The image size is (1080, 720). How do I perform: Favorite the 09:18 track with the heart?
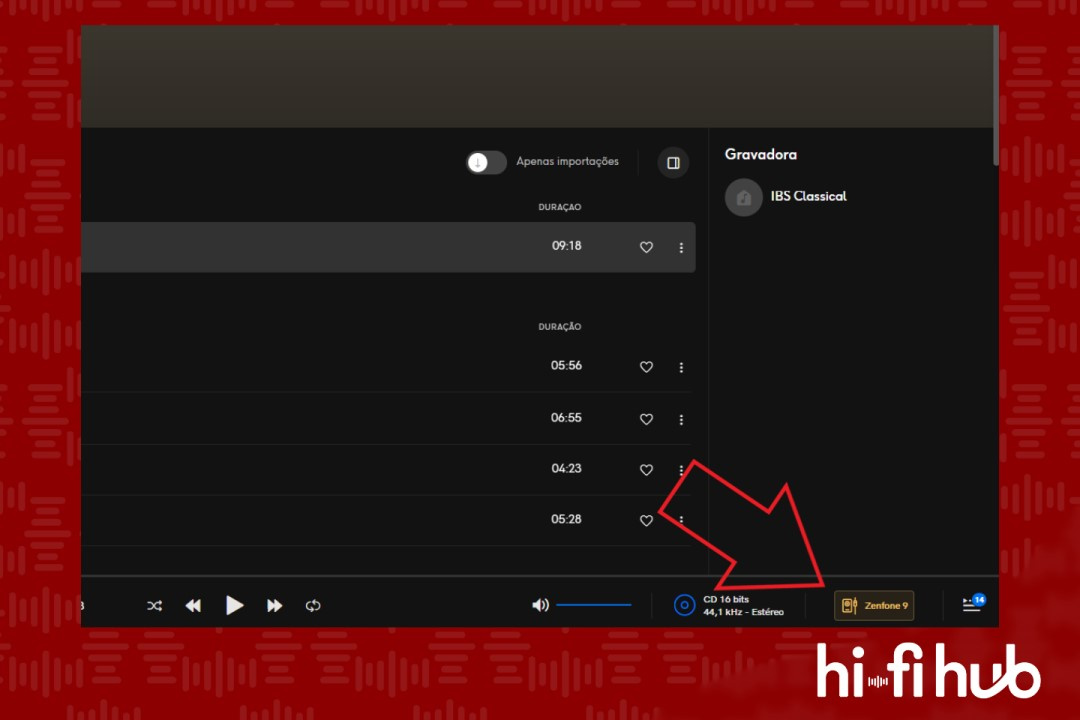click(646, 247)
